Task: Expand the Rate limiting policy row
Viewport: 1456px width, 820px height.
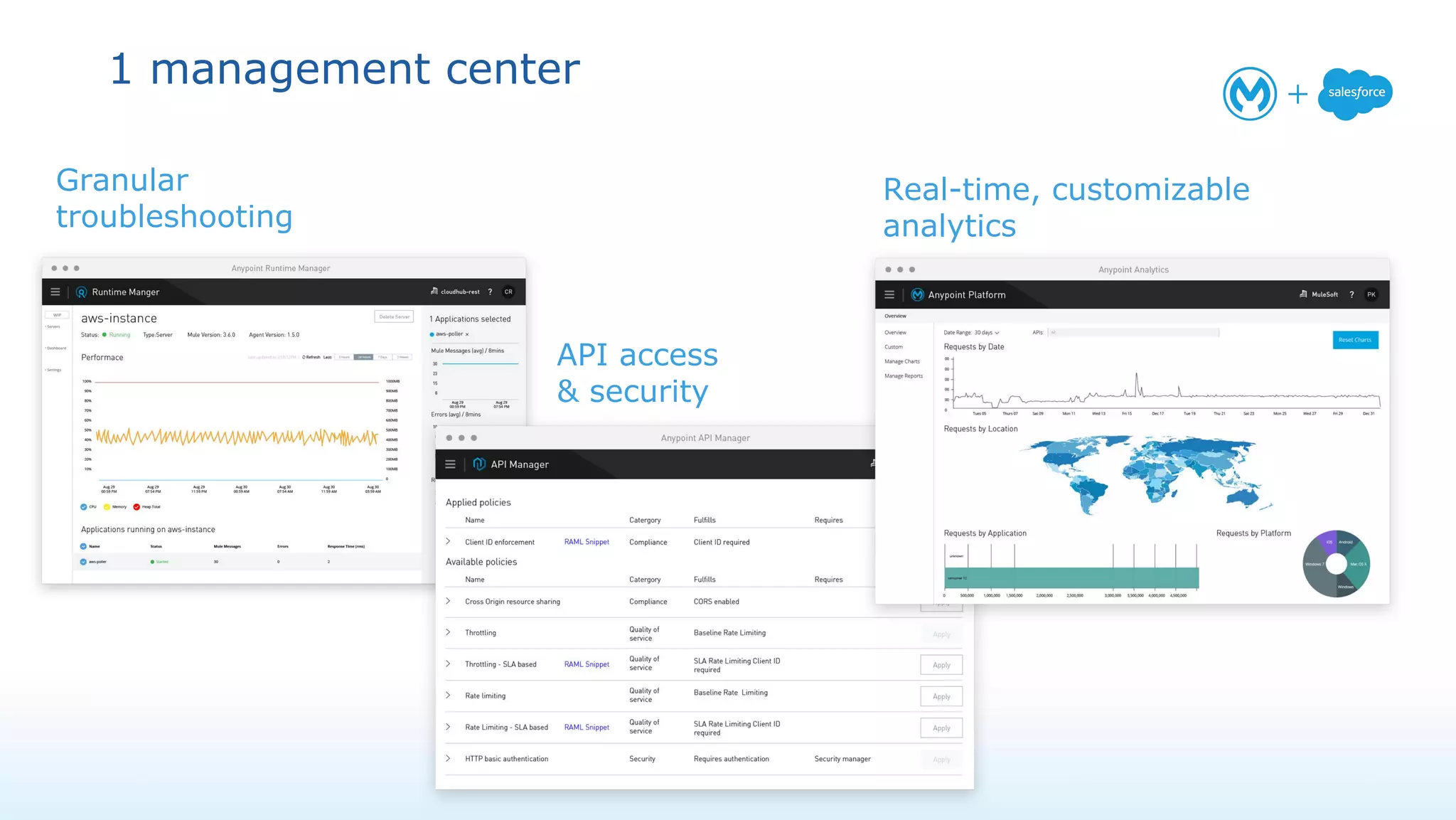Action: [x=449, y=695]
